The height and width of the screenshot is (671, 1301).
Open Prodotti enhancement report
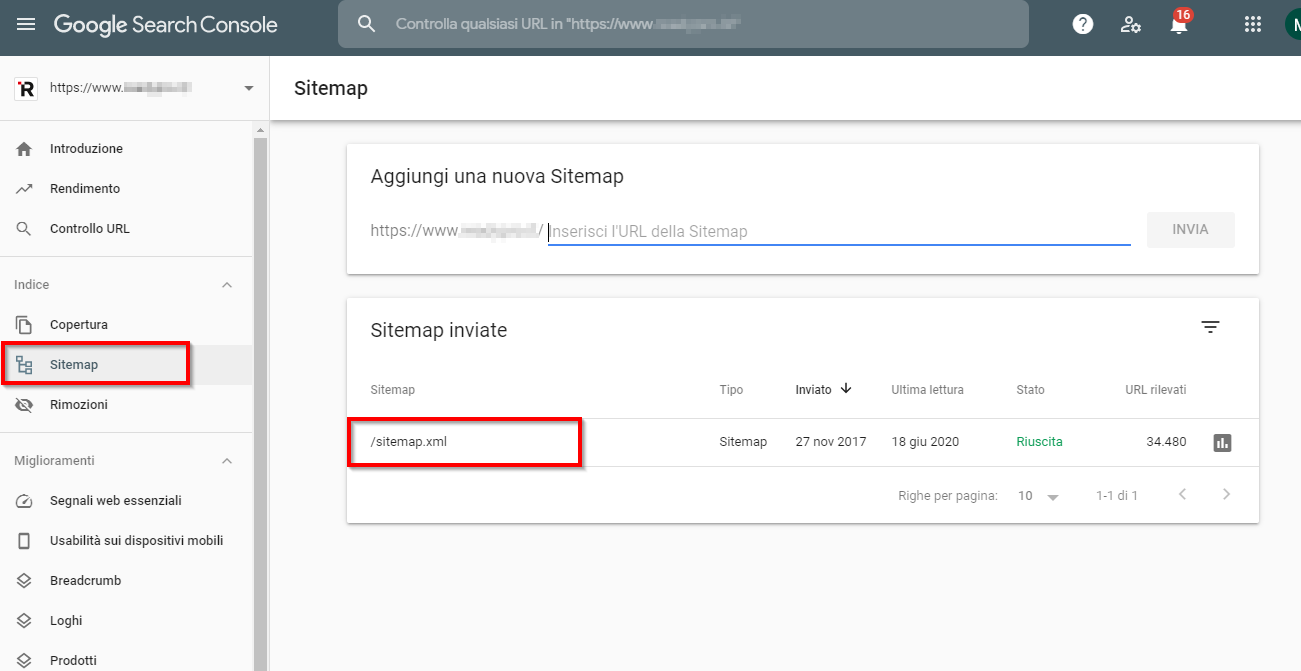click(73, 661)
